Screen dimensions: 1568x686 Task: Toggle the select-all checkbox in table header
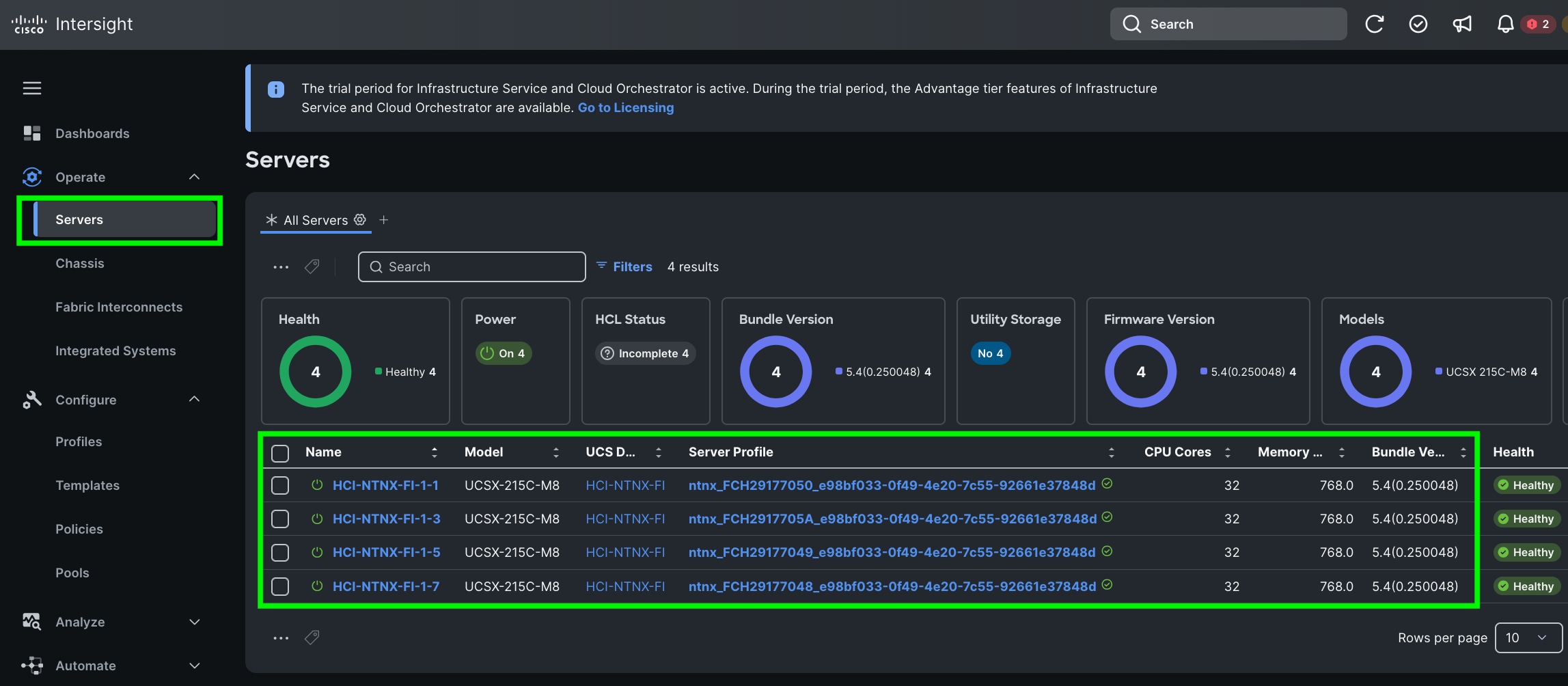tap(279, 452)
